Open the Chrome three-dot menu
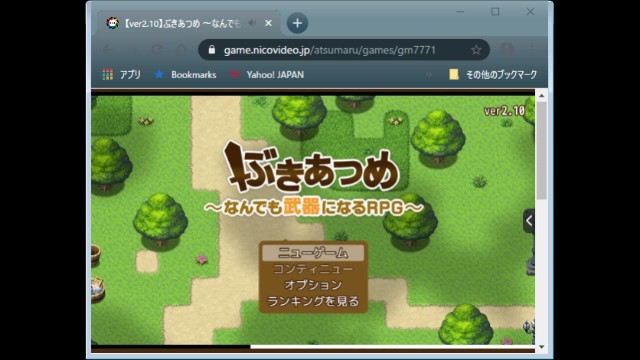The height and width of the screenshot is (360, 640). (532, 50)
